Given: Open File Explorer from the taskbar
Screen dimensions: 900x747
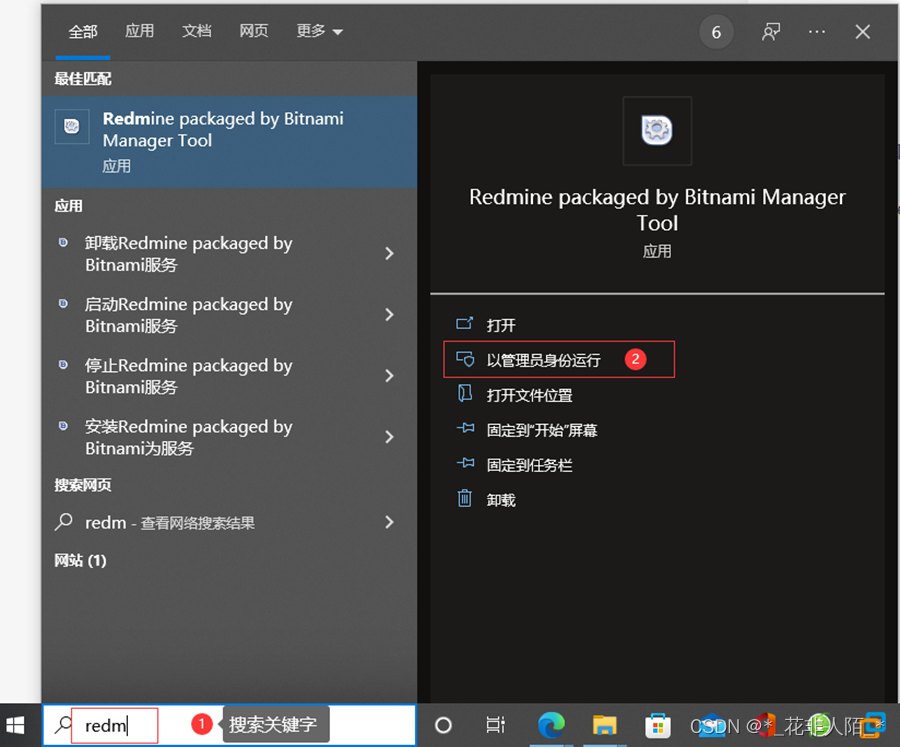Looking at the screenshot, I should coord(604,726).
